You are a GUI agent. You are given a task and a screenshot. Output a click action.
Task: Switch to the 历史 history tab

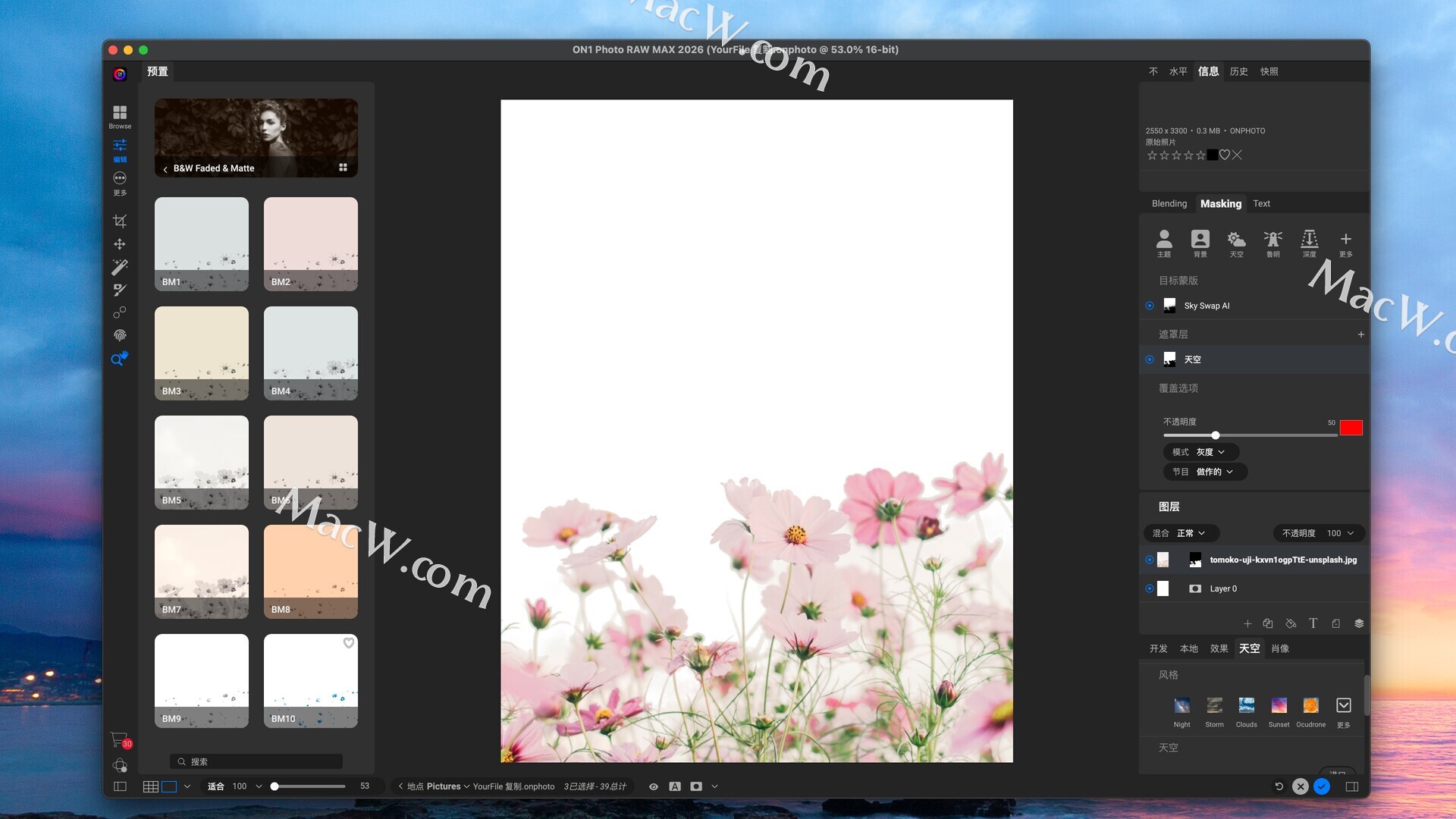tap(1238, 71)
